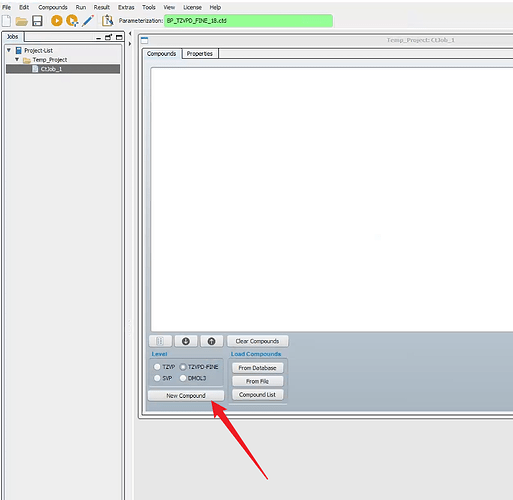Click the orange run-with-options icon
Viewport: 513px width, 500px height.
click(72, 21)
